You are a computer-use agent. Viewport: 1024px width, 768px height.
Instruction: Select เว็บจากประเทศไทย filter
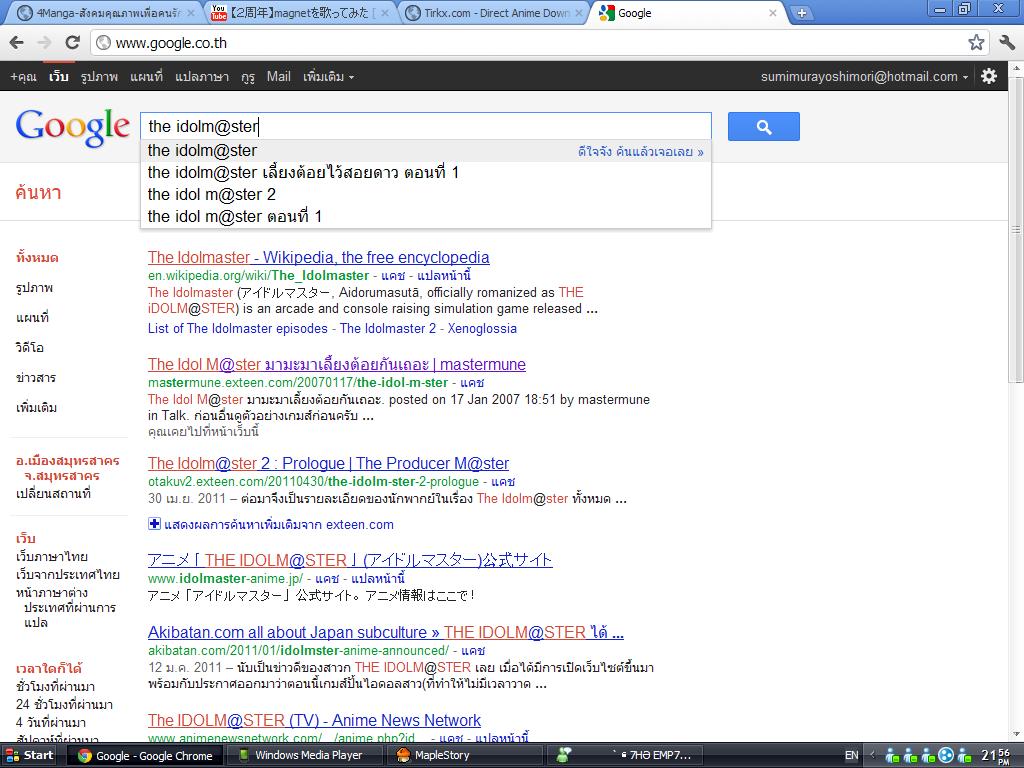[68, 575]
